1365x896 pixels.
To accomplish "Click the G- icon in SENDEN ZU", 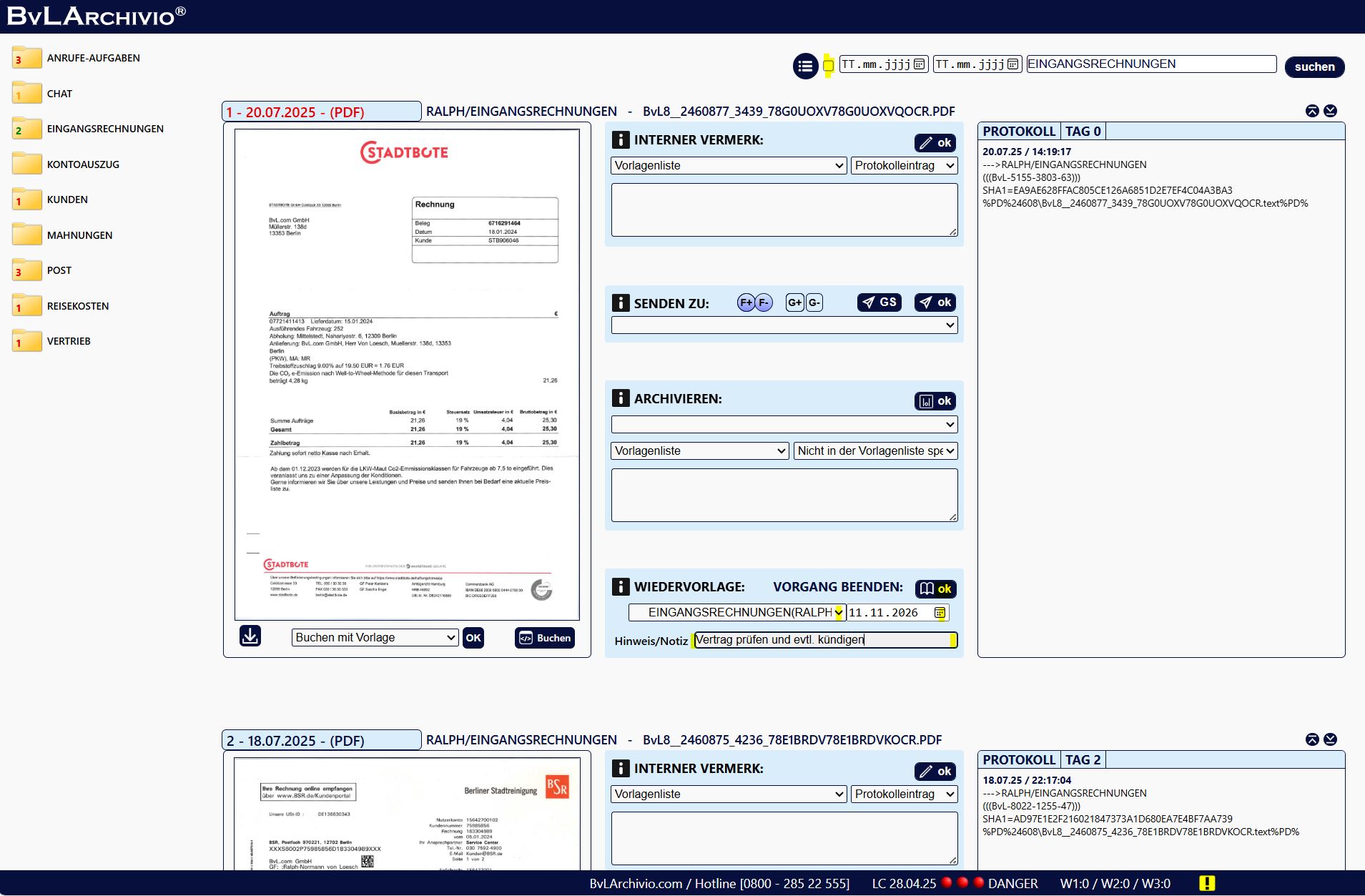I will [x=814, y=302].
